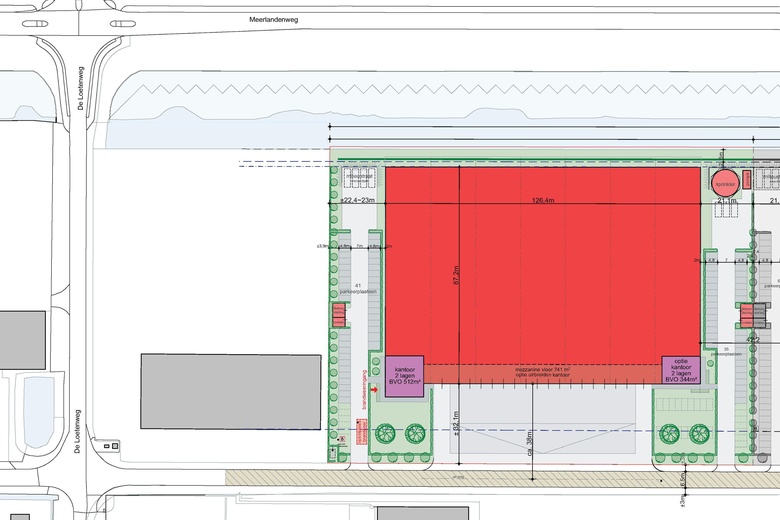
Task: Click the '±22,4~23m' dimension label
Action: click(357, 201)
